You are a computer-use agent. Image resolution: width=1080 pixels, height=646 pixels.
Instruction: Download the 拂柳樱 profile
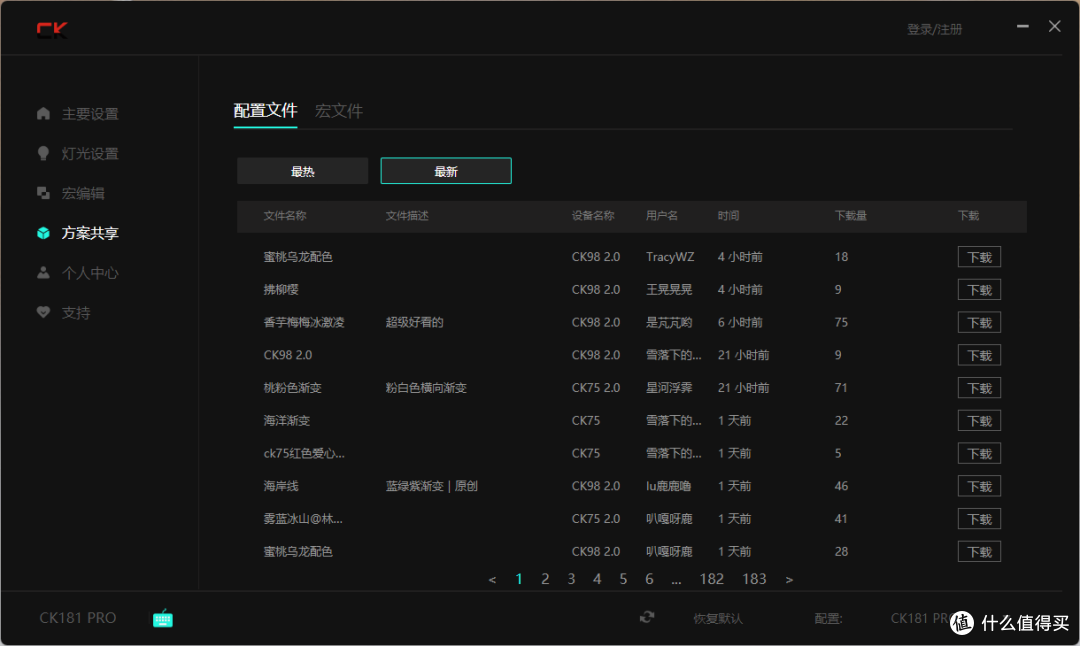coord(979,290)
